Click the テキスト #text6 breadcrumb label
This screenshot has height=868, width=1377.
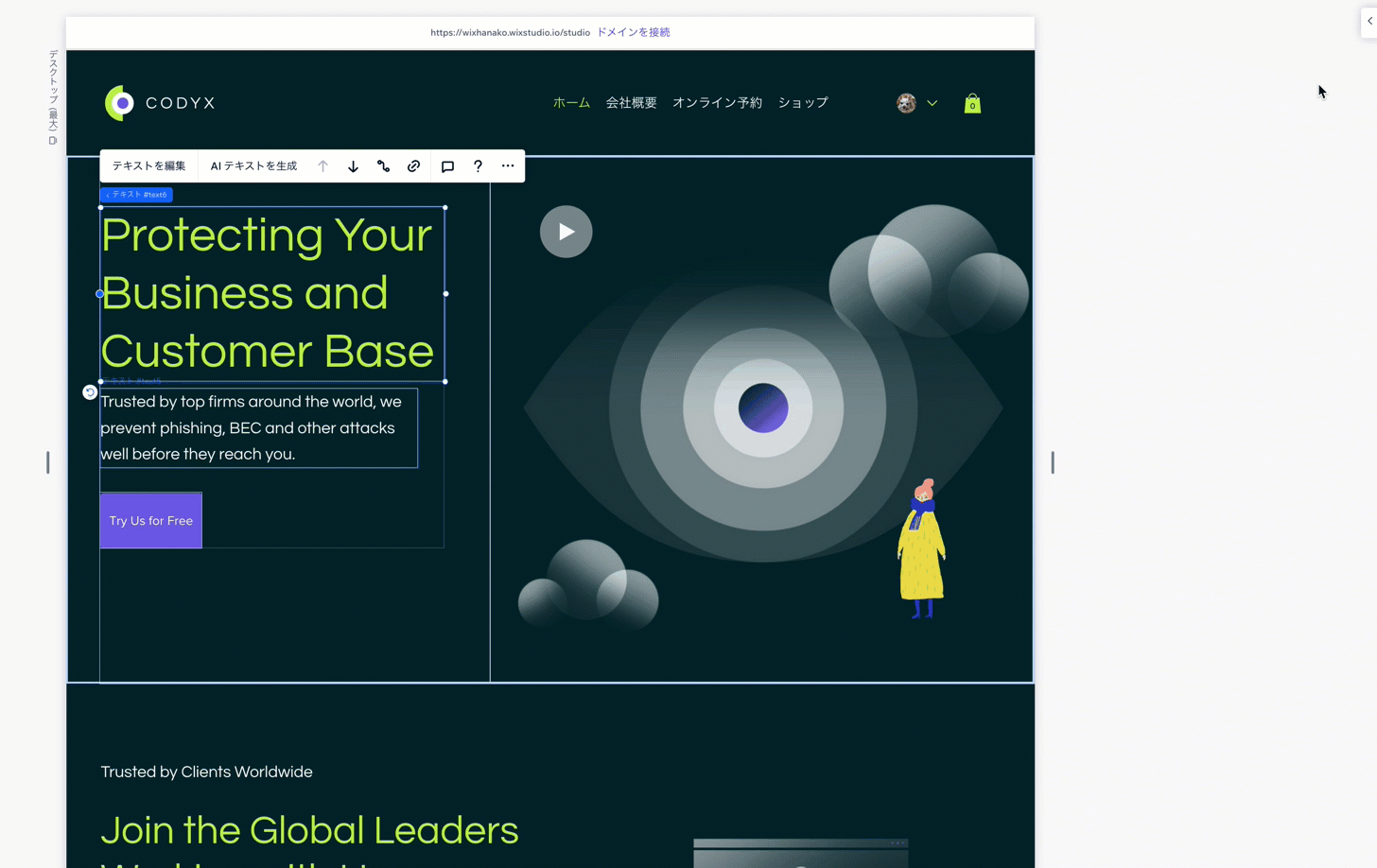point(136,195)
